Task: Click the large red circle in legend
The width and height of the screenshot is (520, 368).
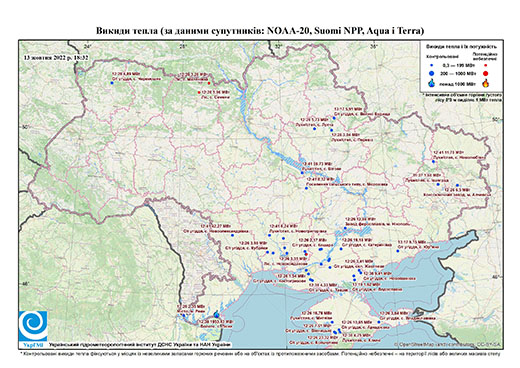Action: point(486,74)
